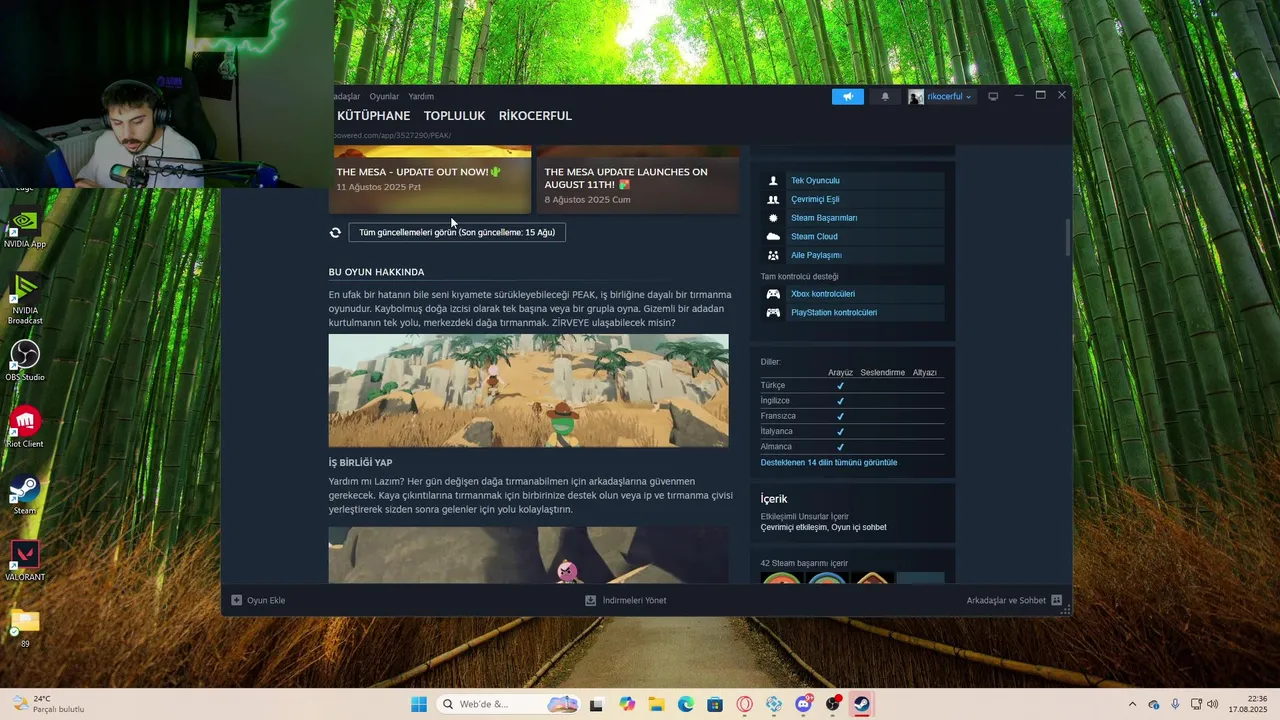
Task: Open the Oyunlar menu
Action: tap(384, 97)
